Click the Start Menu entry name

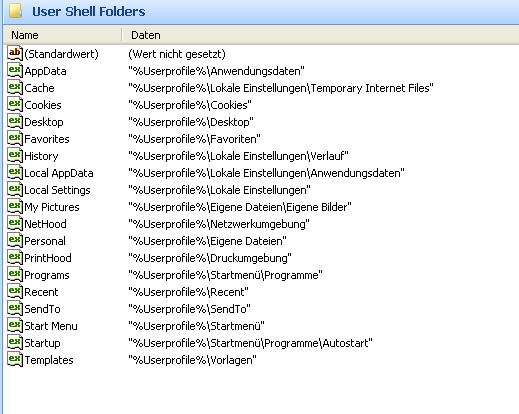coord(51,326)
